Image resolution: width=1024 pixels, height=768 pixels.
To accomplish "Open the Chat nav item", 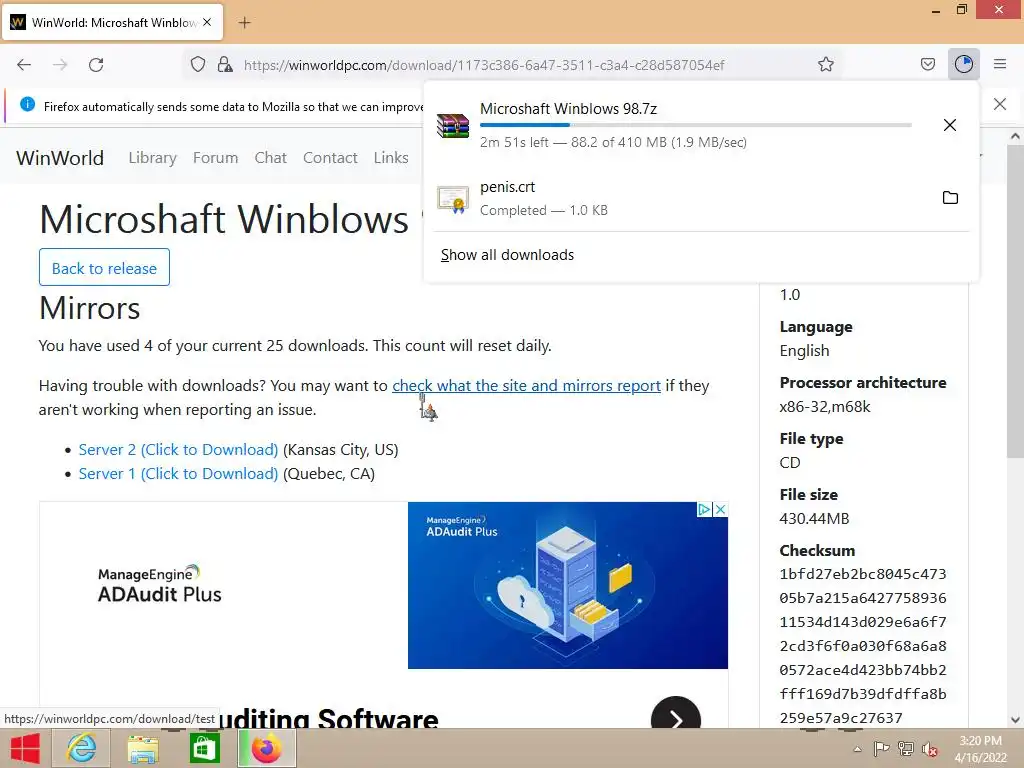I will point(270,157).
